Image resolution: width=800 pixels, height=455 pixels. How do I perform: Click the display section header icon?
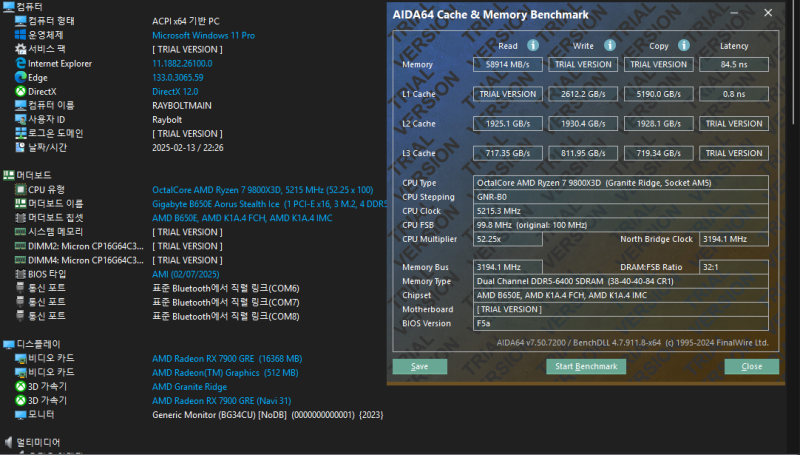(8, 344)
